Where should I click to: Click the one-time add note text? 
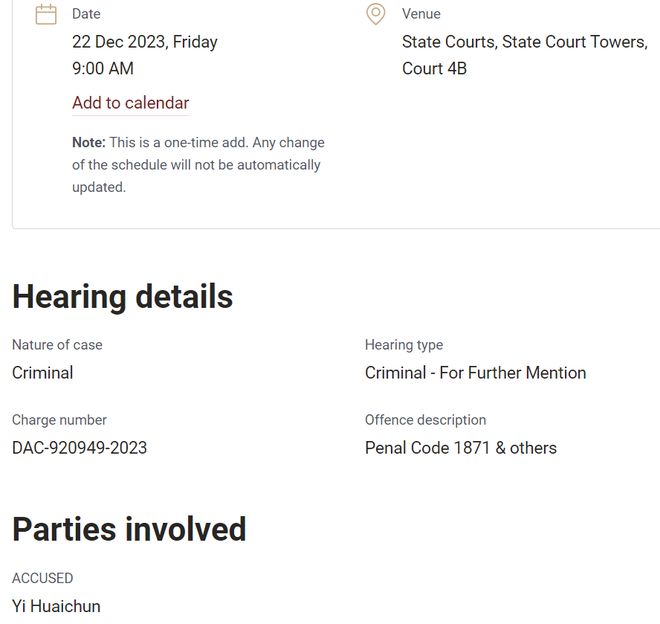(x=198, y=165)
